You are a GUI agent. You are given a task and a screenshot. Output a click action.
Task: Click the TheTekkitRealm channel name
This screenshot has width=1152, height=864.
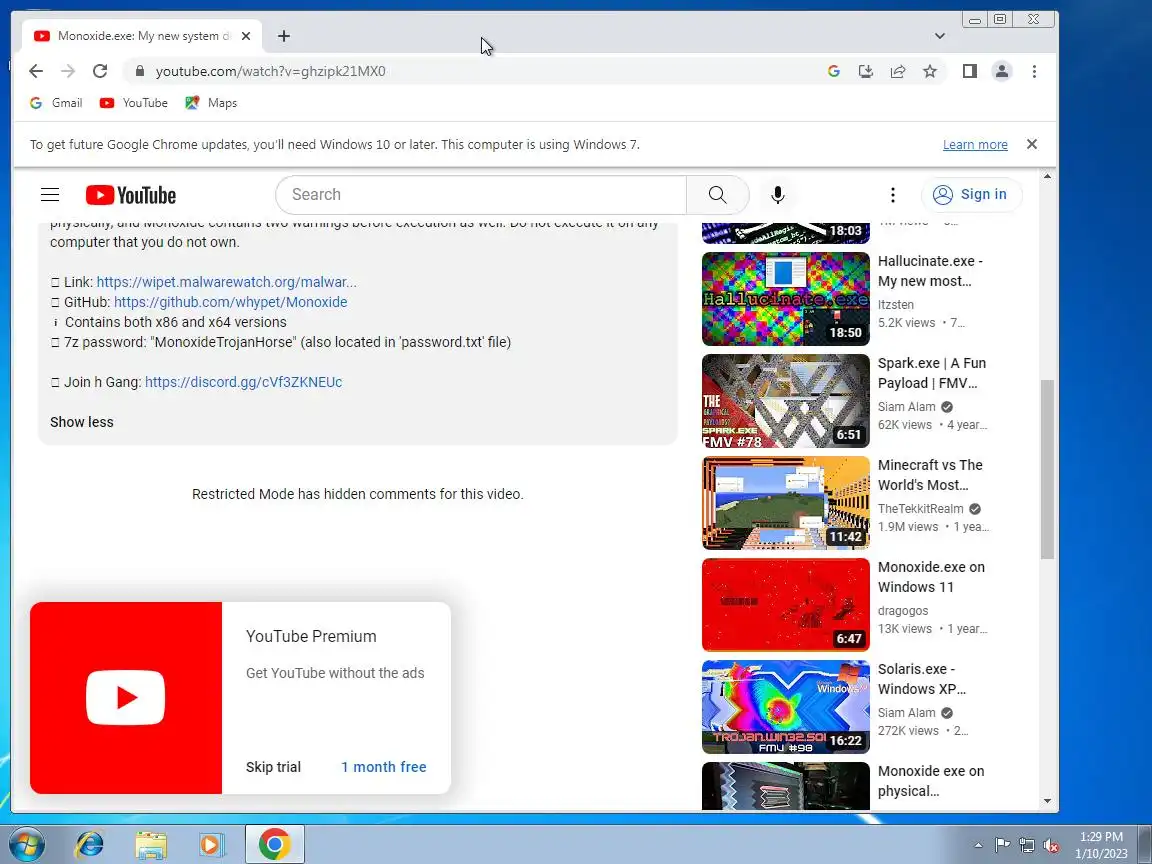(921, 509)
